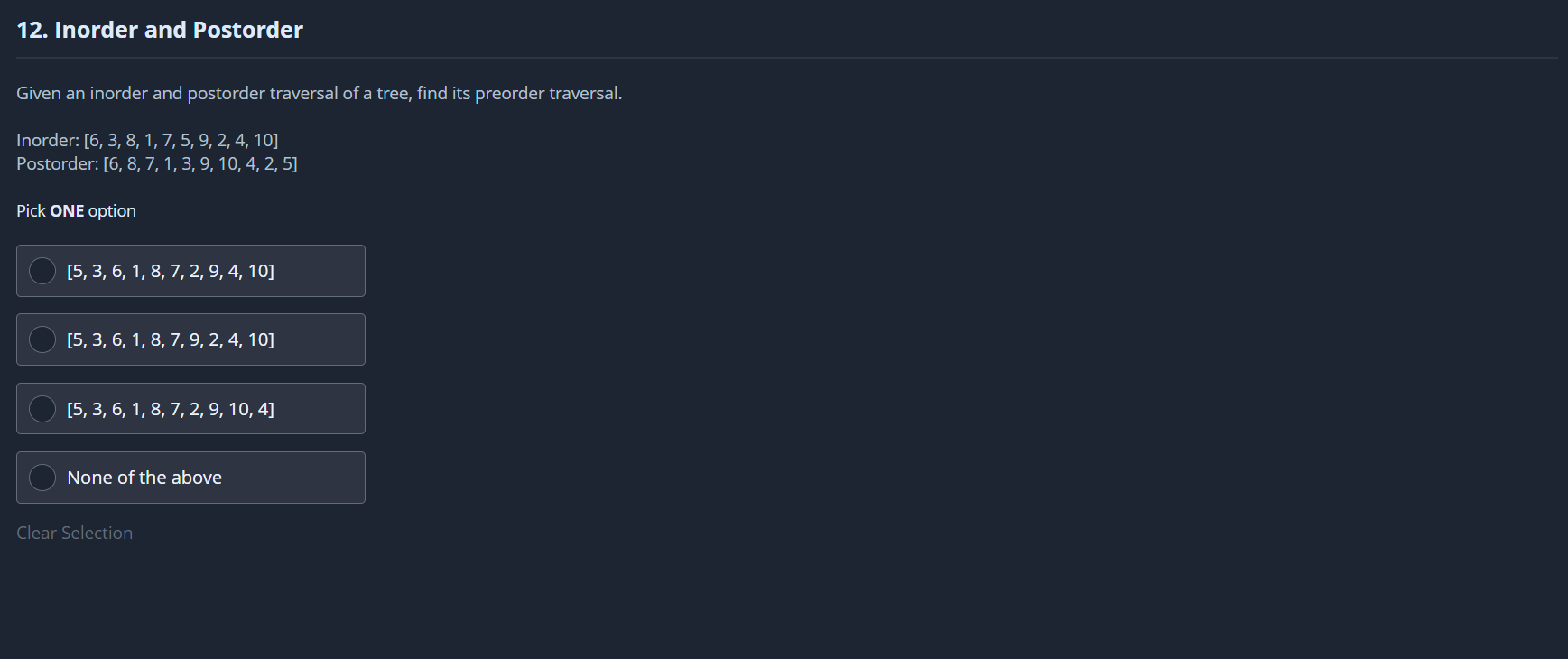Select the radio button for [5, 3, 6, 1, 8, 7, 2, 9, 10, 4]
Image resolution: width=1568 pixels, height=659 pixels.
tap(42, 409)
